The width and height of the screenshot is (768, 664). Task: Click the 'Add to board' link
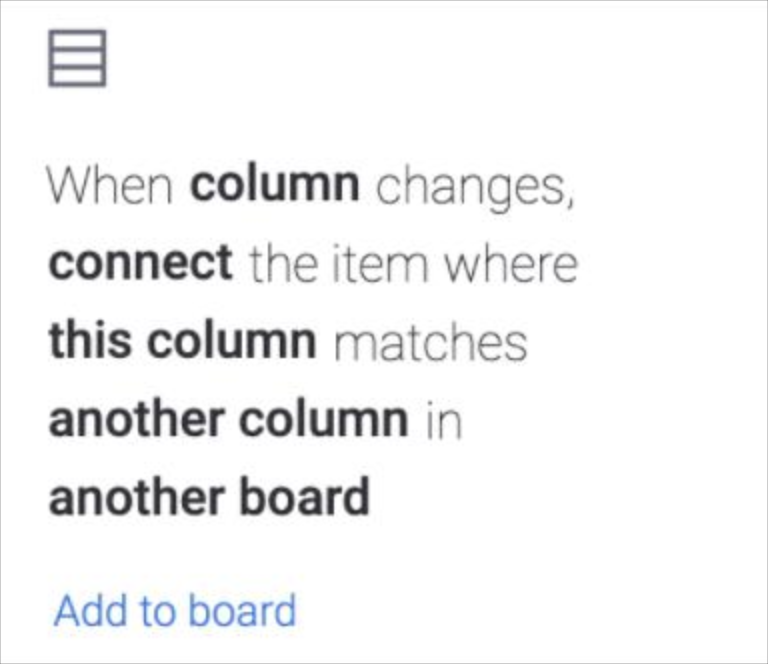[174, 610]
